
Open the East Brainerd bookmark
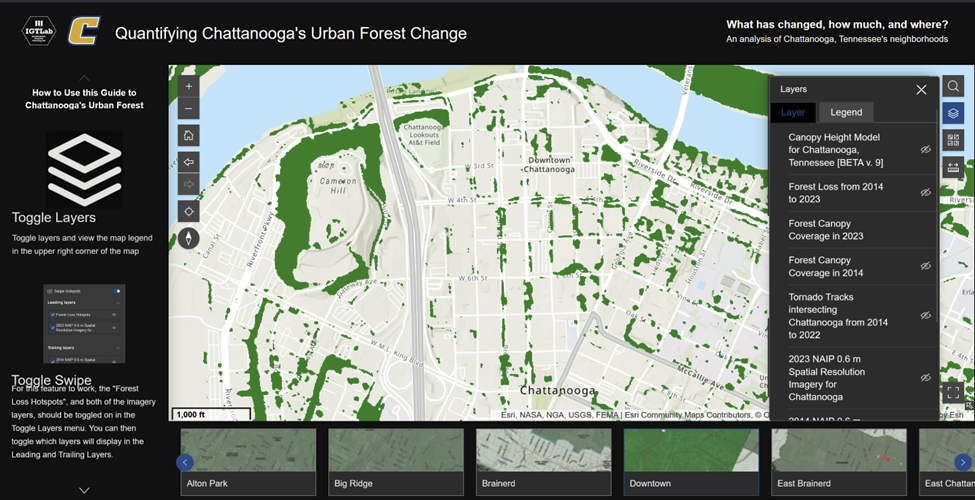[x=839, y=462]
